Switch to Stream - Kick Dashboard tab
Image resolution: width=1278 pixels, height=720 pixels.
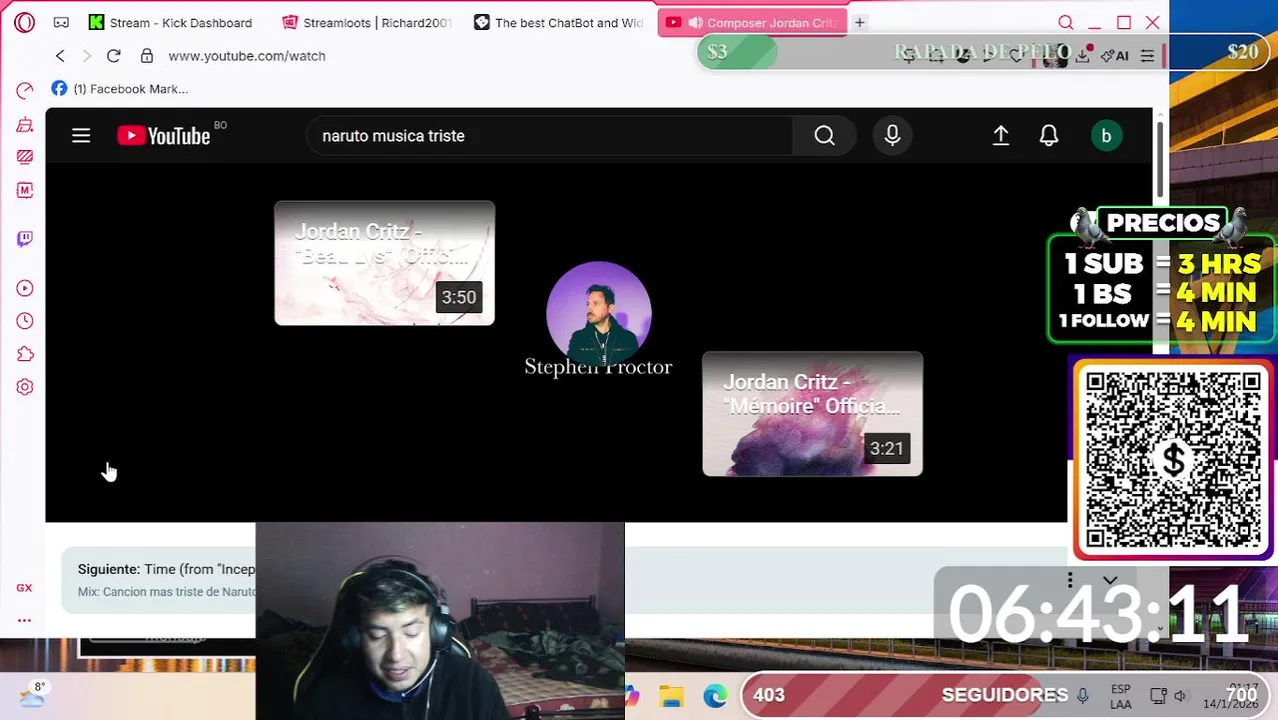(x=172, y=22)
